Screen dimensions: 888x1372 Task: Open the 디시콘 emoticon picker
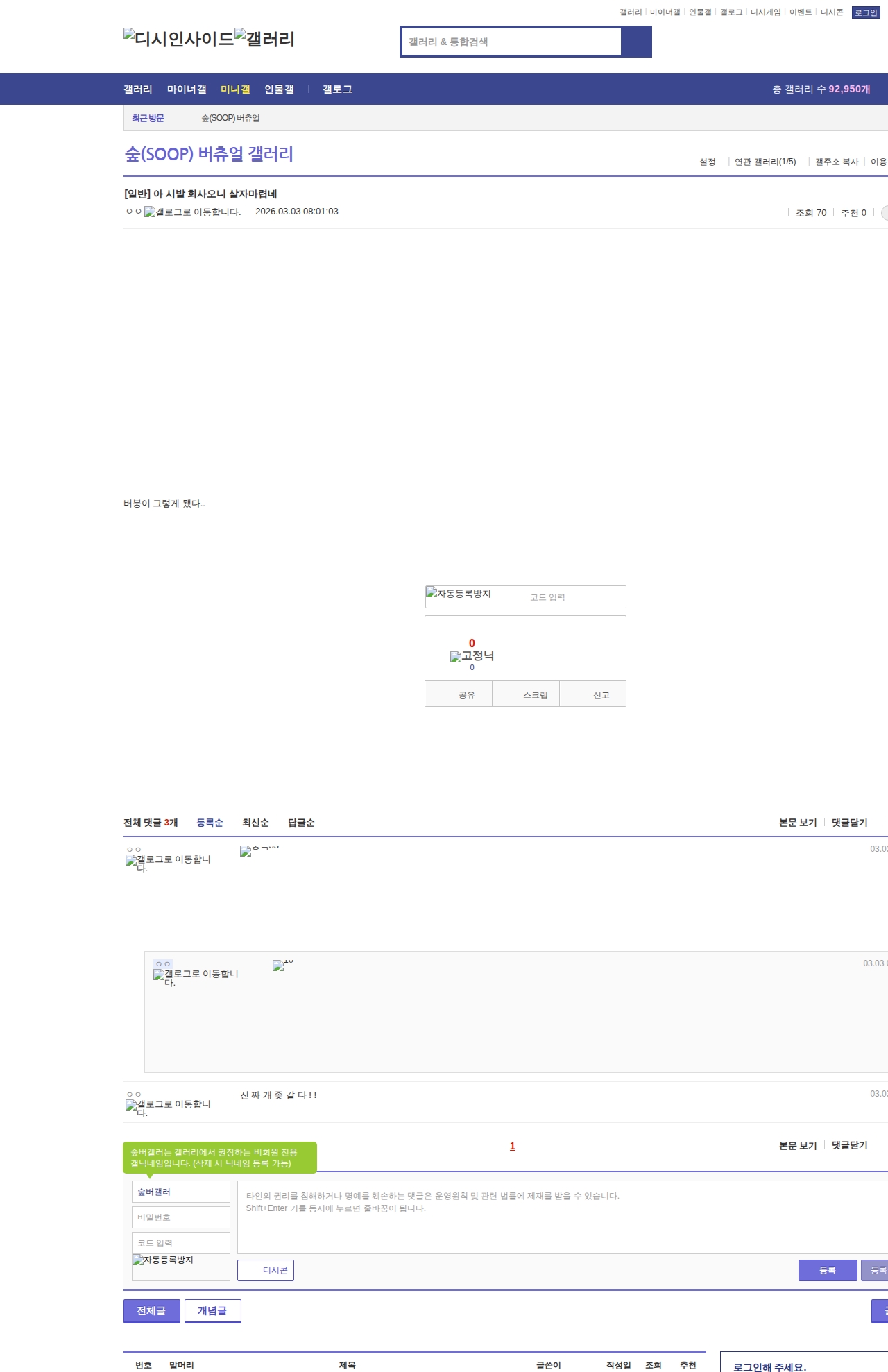(x=266, y=1270)
